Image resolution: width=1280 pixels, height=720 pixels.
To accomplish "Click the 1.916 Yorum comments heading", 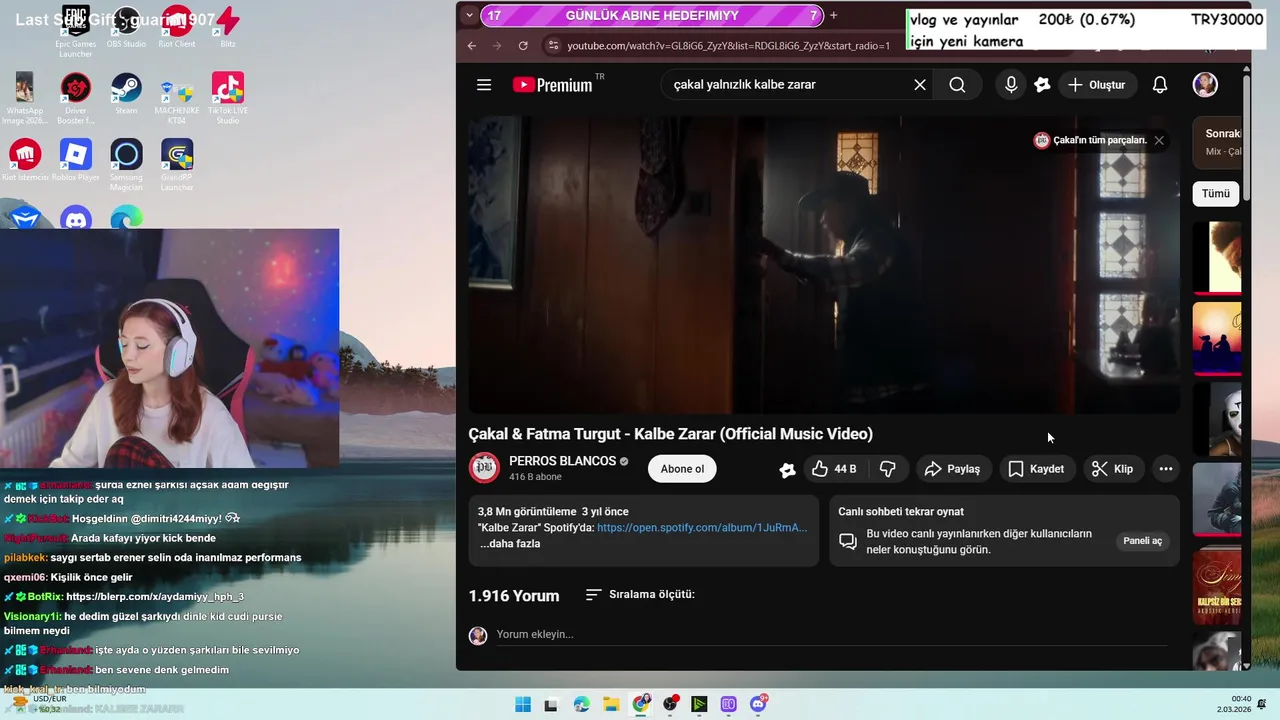I will (514, 596).
